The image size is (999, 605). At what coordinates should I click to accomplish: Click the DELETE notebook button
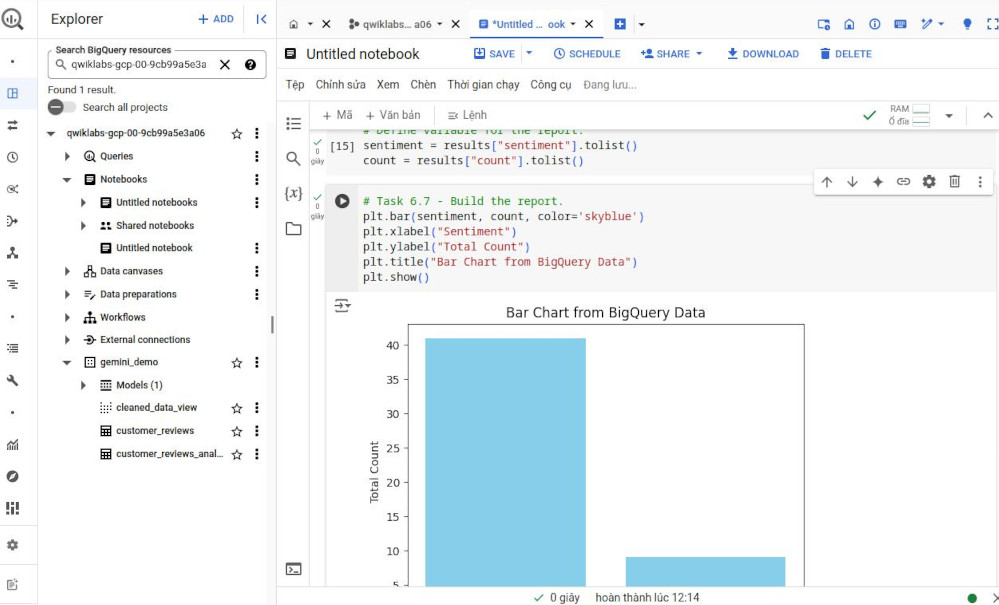[x=845, y=54]
